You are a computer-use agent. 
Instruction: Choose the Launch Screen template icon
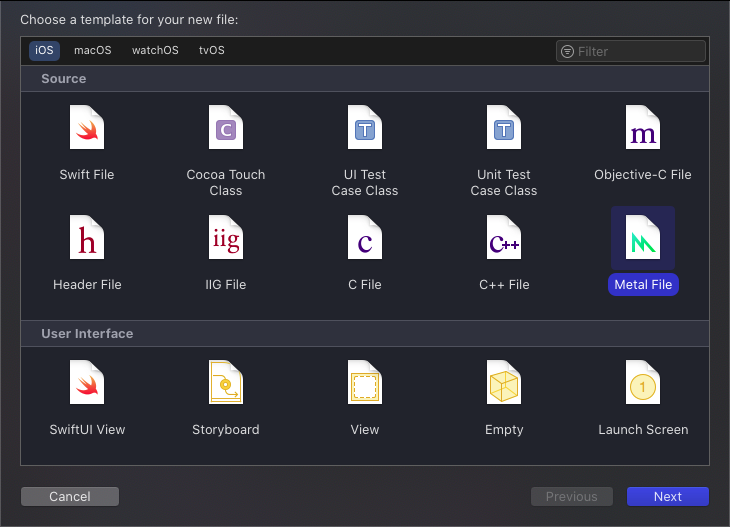tap(642, 382)
